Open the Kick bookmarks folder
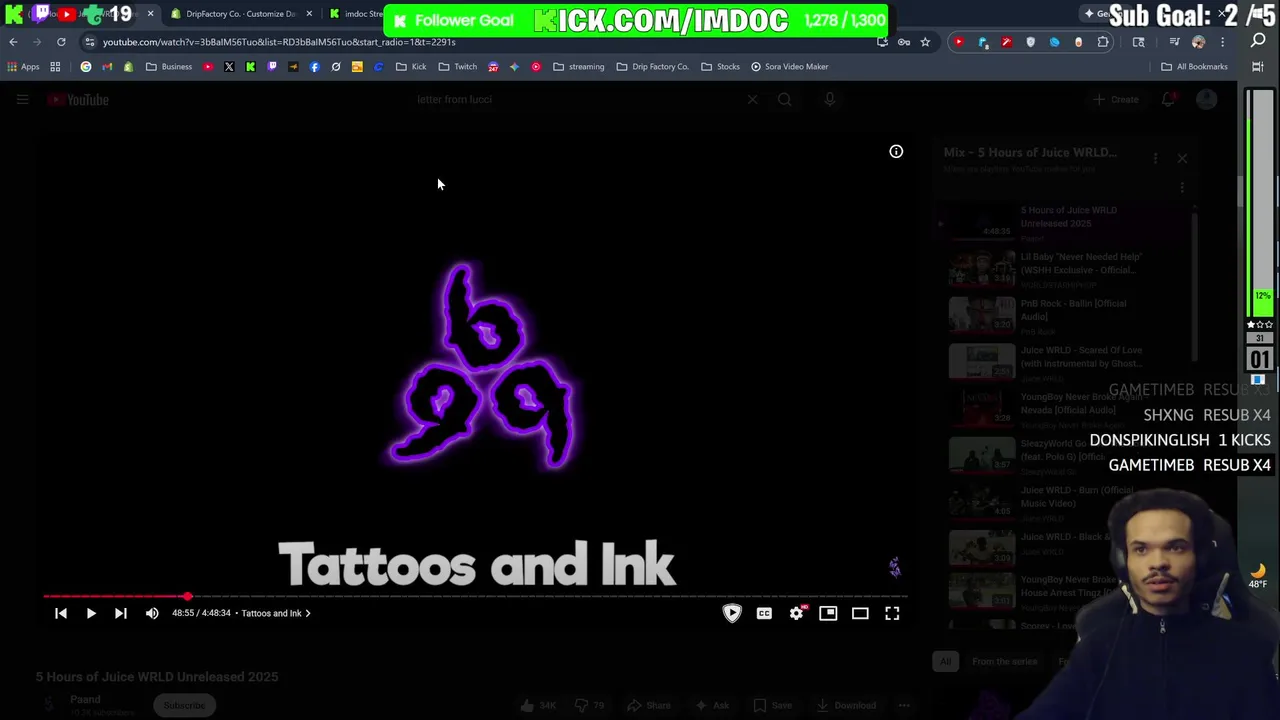 [x=411, y=67]
